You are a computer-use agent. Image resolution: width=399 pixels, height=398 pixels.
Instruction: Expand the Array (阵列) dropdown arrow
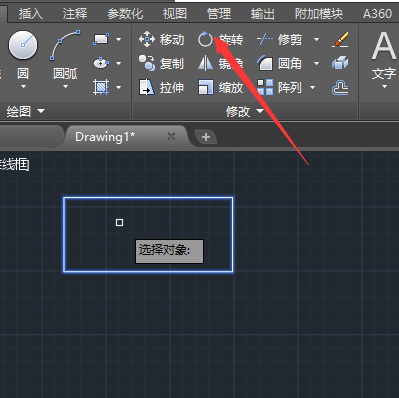pyautogui.click(x=312, y=87)
